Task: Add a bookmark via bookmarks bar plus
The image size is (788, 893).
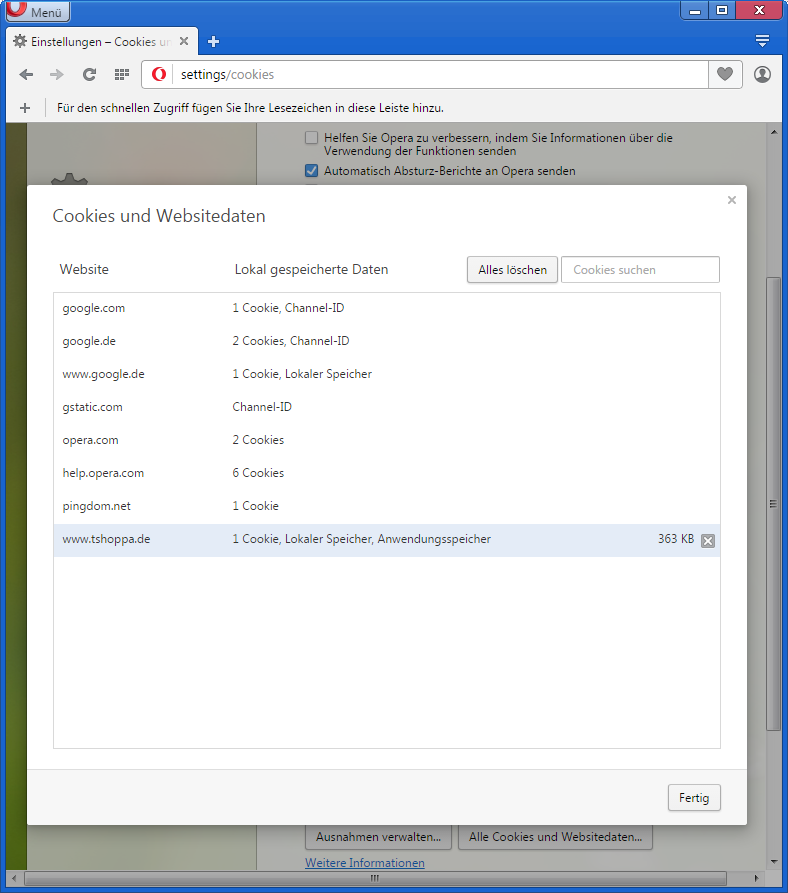Action: click(25, 108)
